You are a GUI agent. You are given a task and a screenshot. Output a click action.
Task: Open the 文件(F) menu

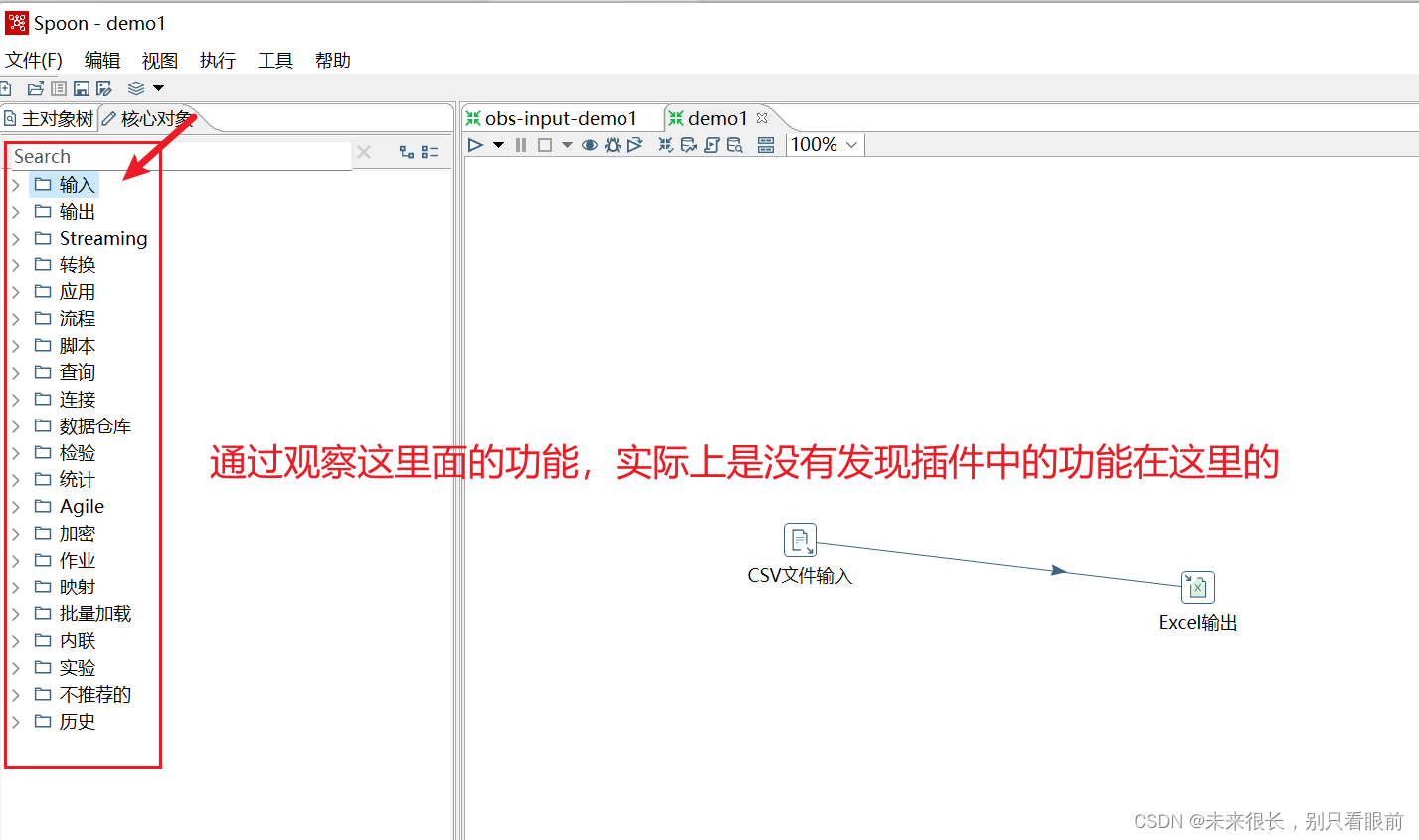34,61
